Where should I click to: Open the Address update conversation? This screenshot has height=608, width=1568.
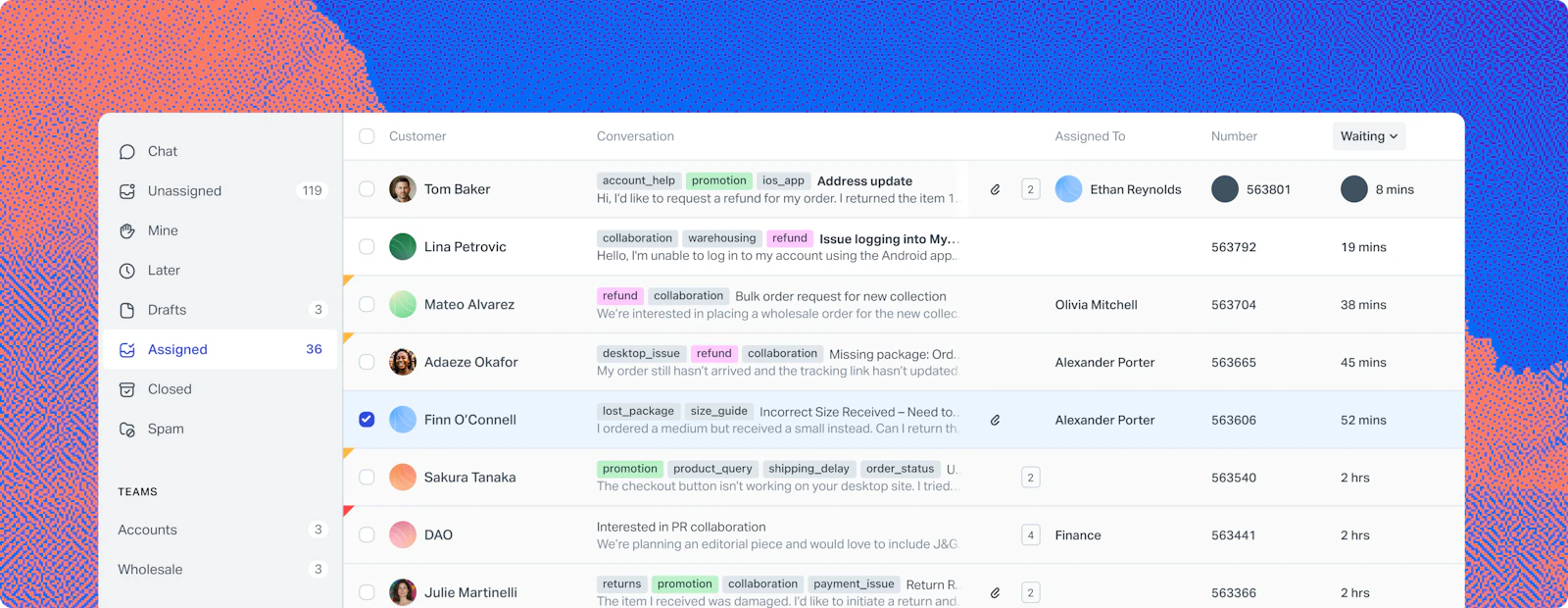(x=864, y=180)
